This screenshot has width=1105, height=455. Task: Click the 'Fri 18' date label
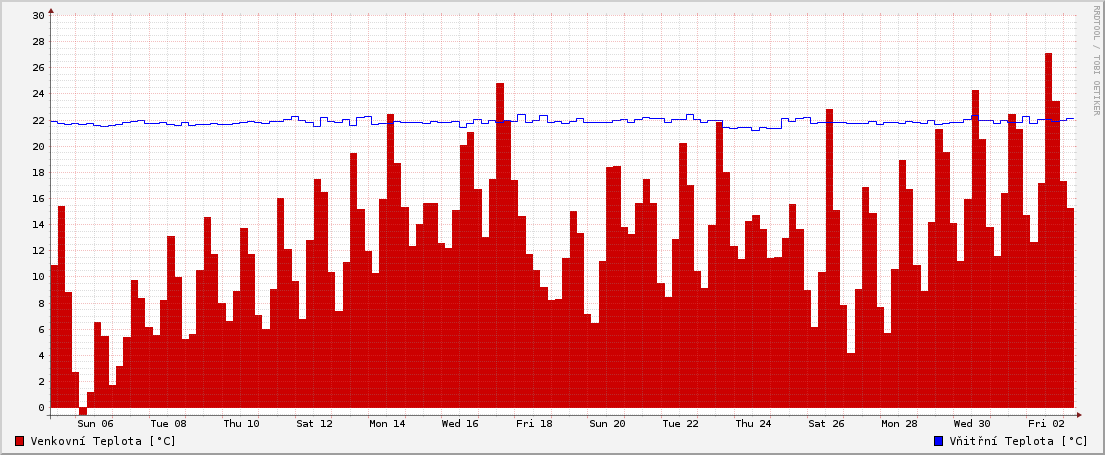click(x=534, y=424)
